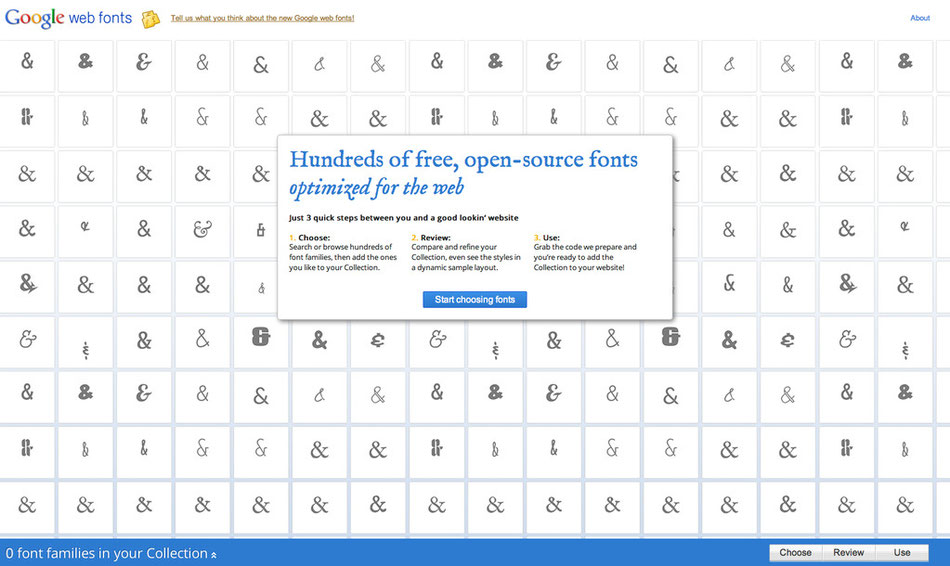The image size is (950, 566).
Task: Click the yellow feedback note icon
Action: (150, 19)
